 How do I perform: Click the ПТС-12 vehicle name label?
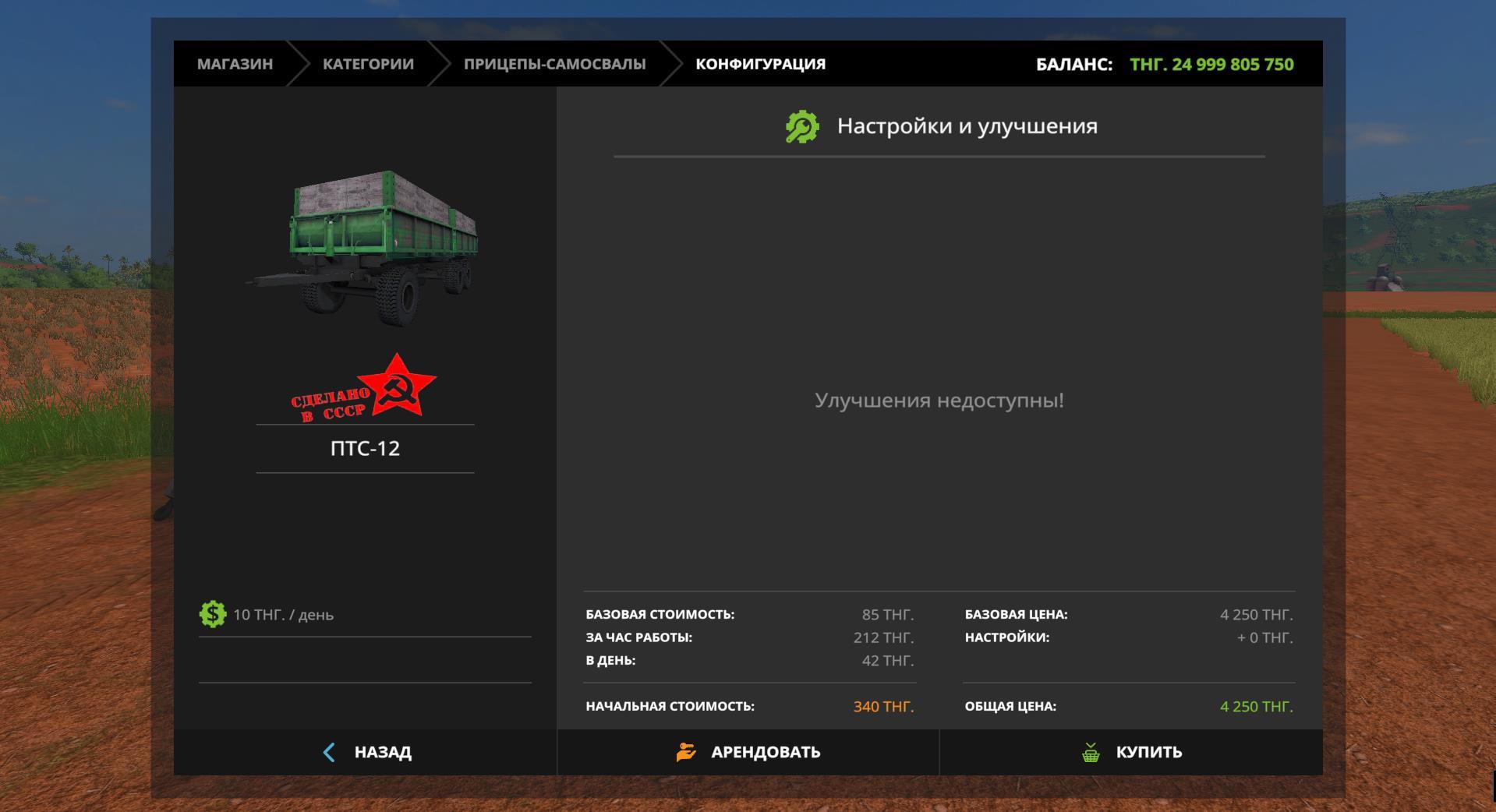click(365, 449)
